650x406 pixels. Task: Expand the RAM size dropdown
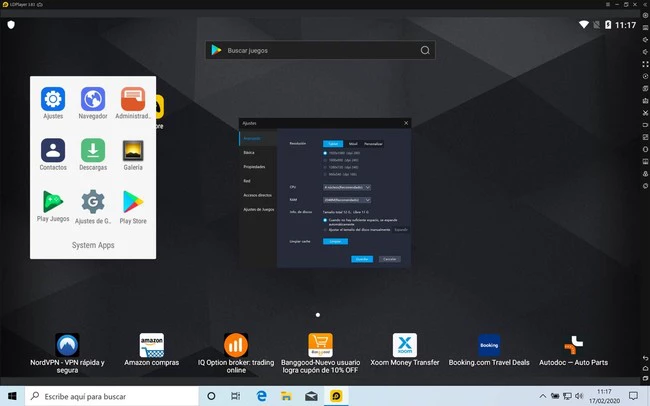[346, 199]
